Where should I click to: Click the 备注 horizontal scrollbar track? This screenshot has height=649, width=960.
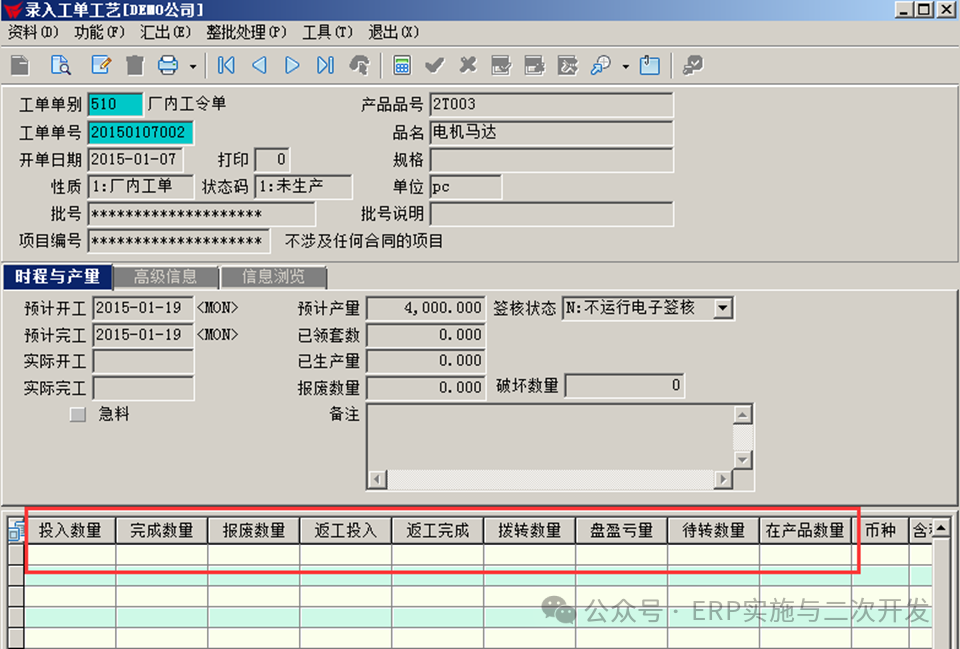550,480
